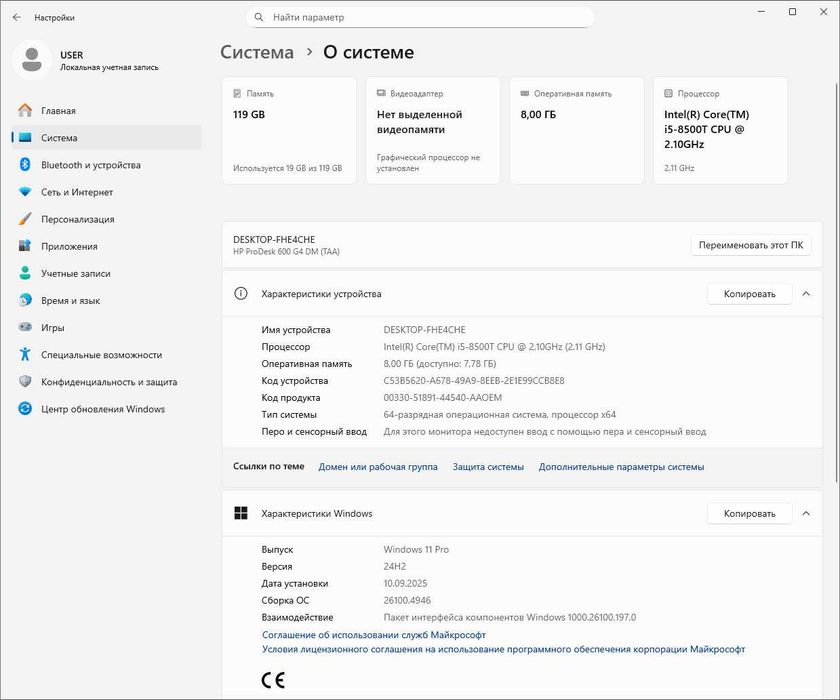Open Персонализация settings page

(106, 219)
